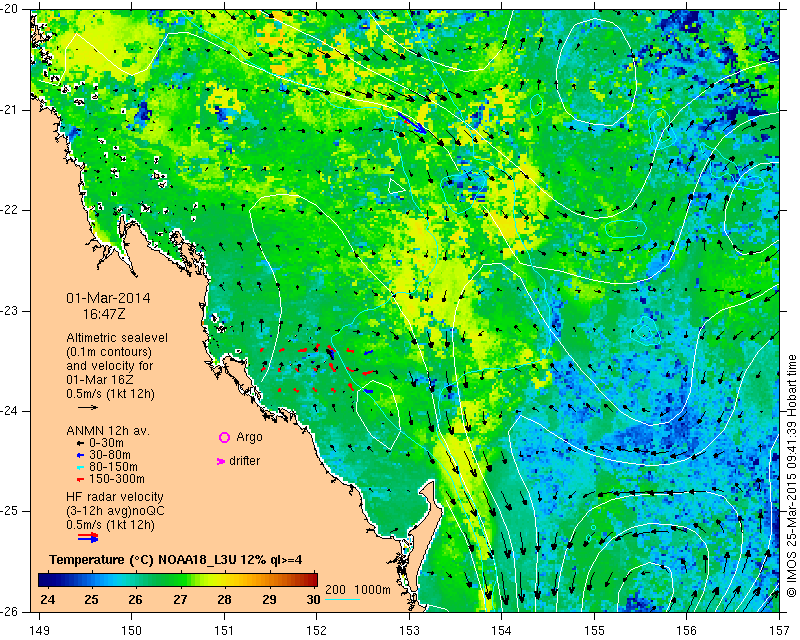Screen dimensions: 800x640
Task: Click the black 0-30m ANMN legend arrow
Action: [x=80, y=444]
